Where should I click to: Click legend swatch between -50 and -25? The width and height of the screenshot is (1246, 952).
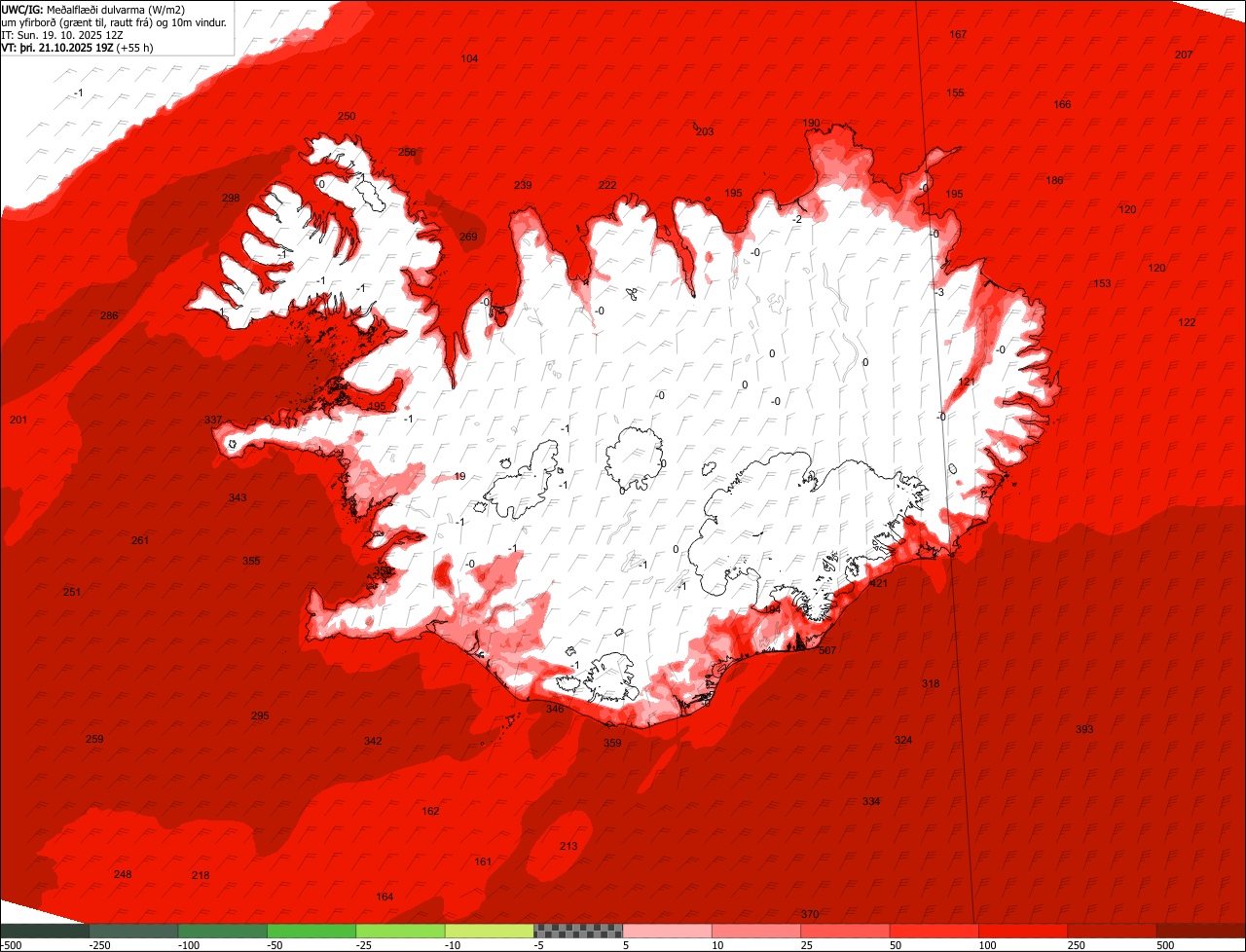pos(311,931)
